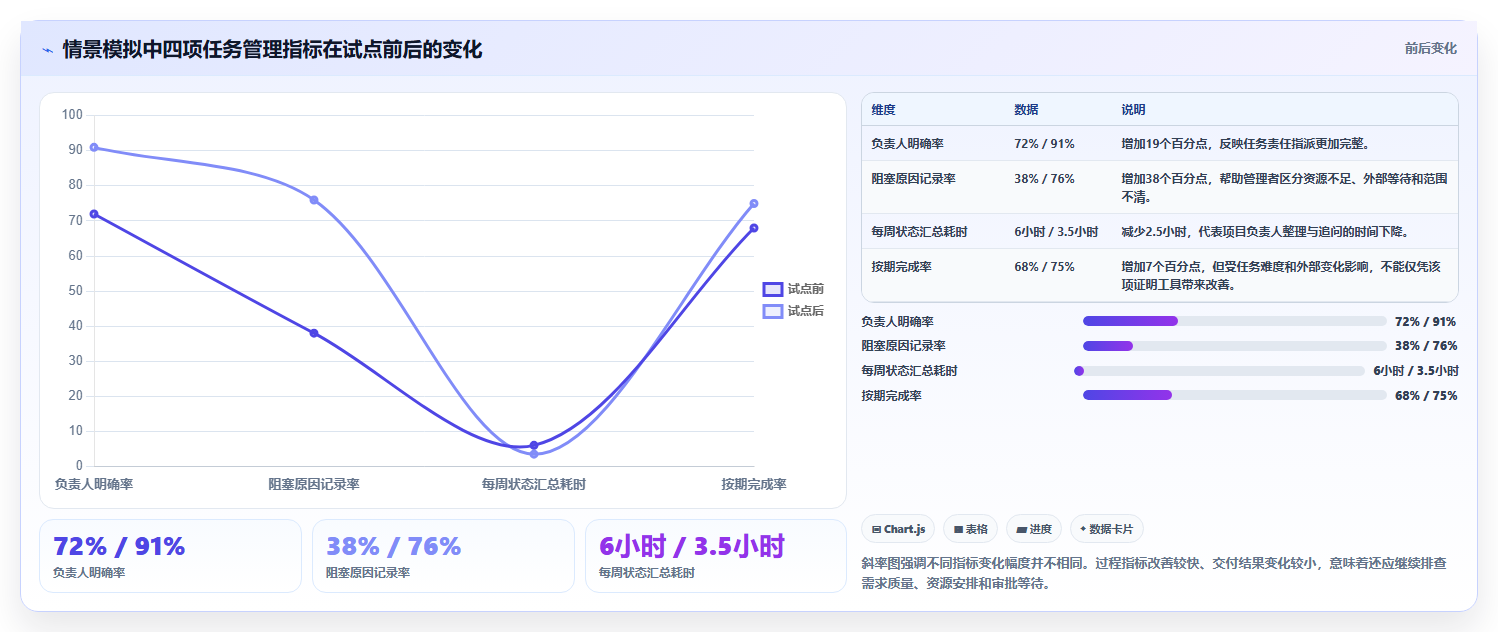Click the 按期完成率 x-axis label
The height and width of the screenshot is (632, 1498).
click(754, 484)
